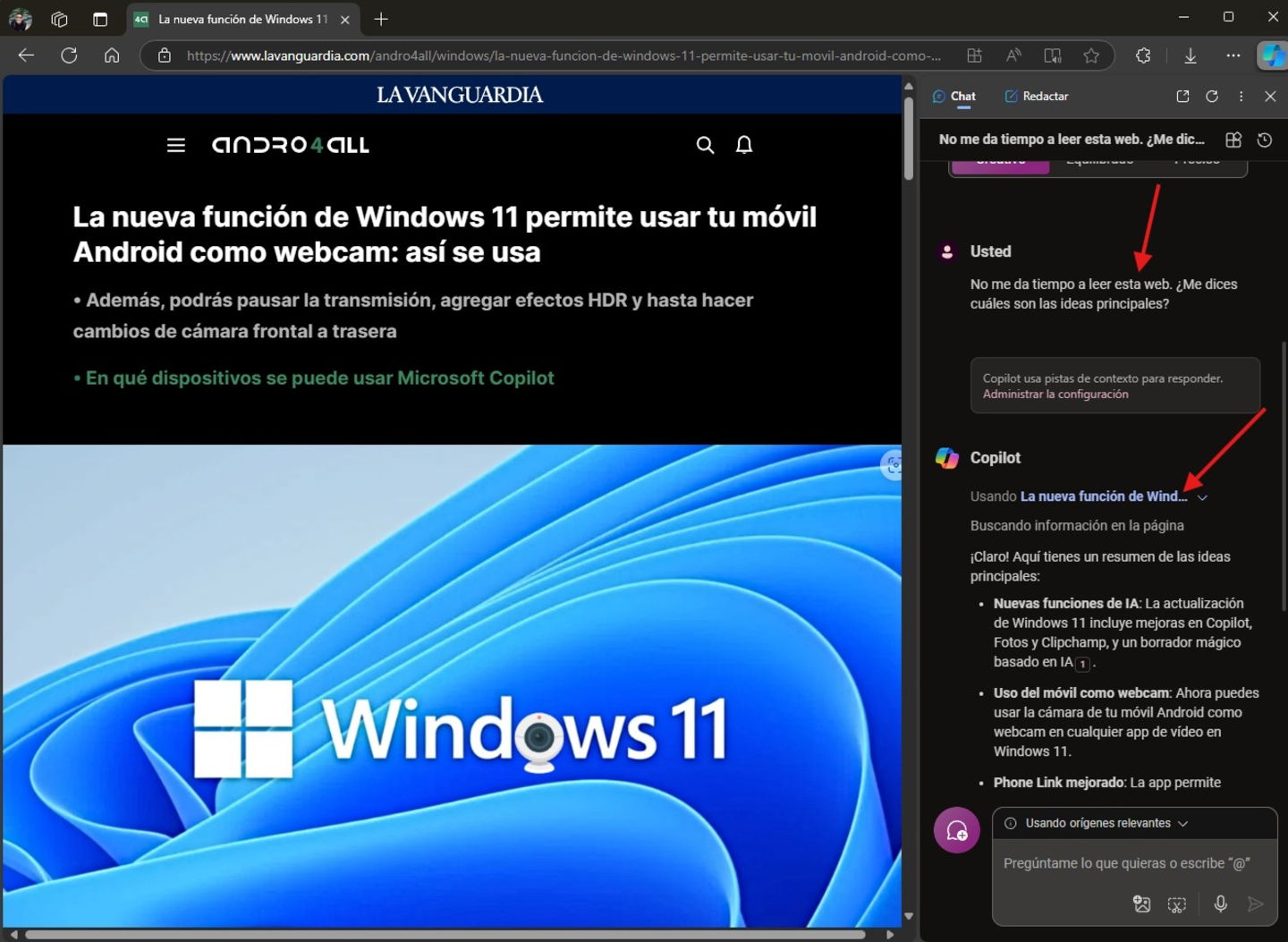
Task: Open the chat history icon
Action: pyautogui.click(x=1265, y=140)
